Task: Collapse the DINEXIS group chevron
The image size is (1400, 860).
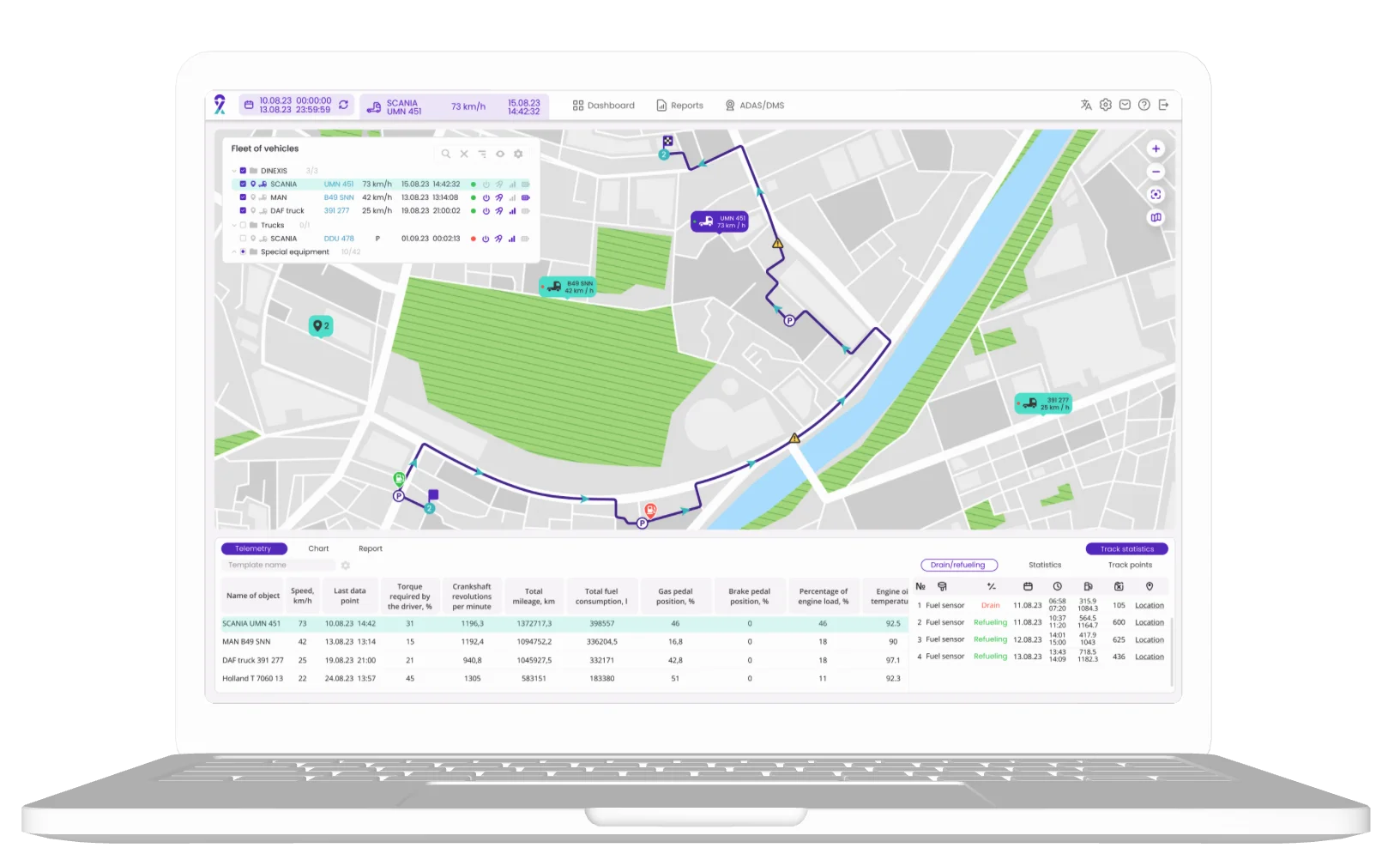Action: click(x=234, y=171)
